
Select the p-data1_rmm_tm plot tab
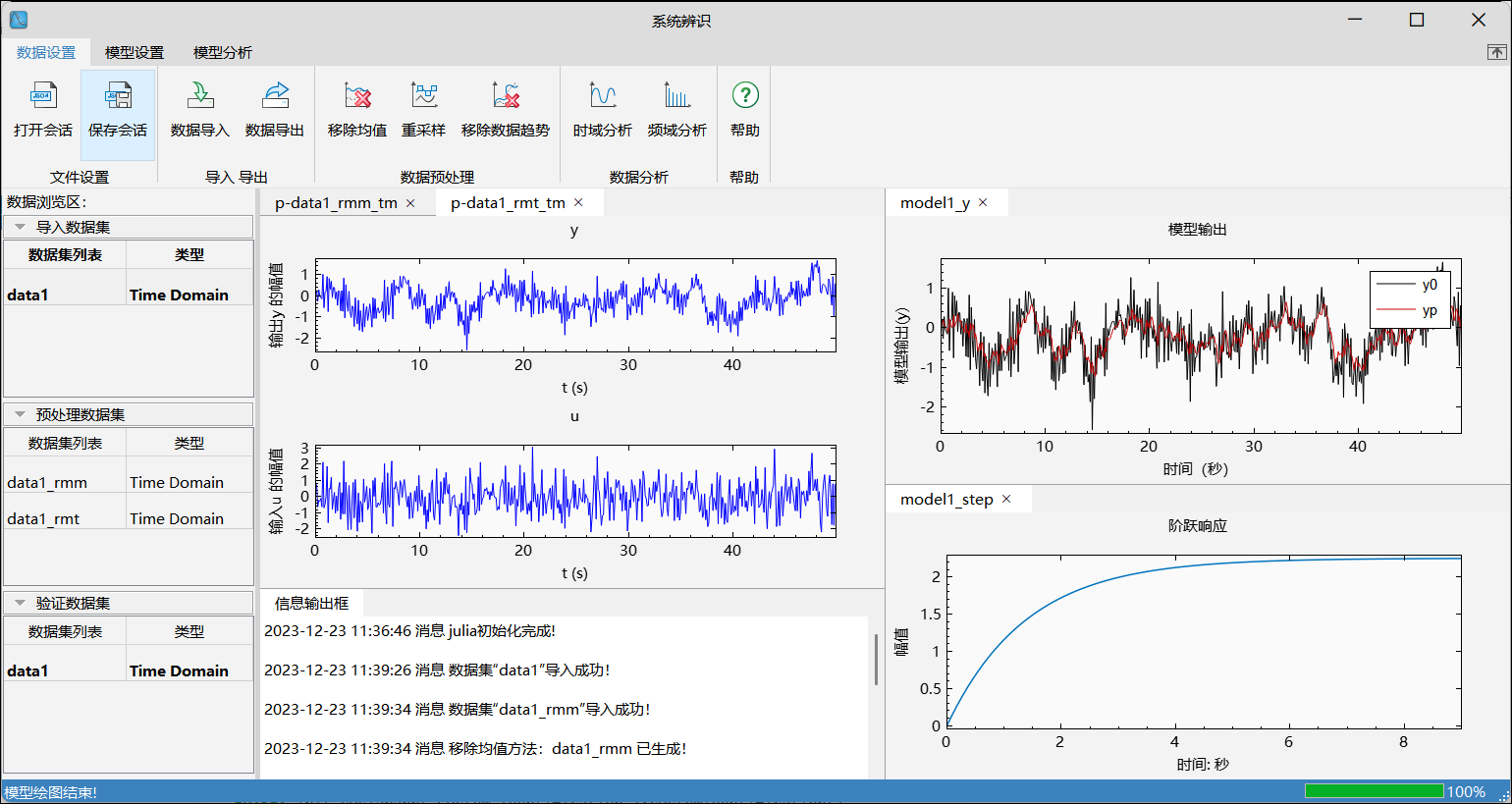coord(336,203)
